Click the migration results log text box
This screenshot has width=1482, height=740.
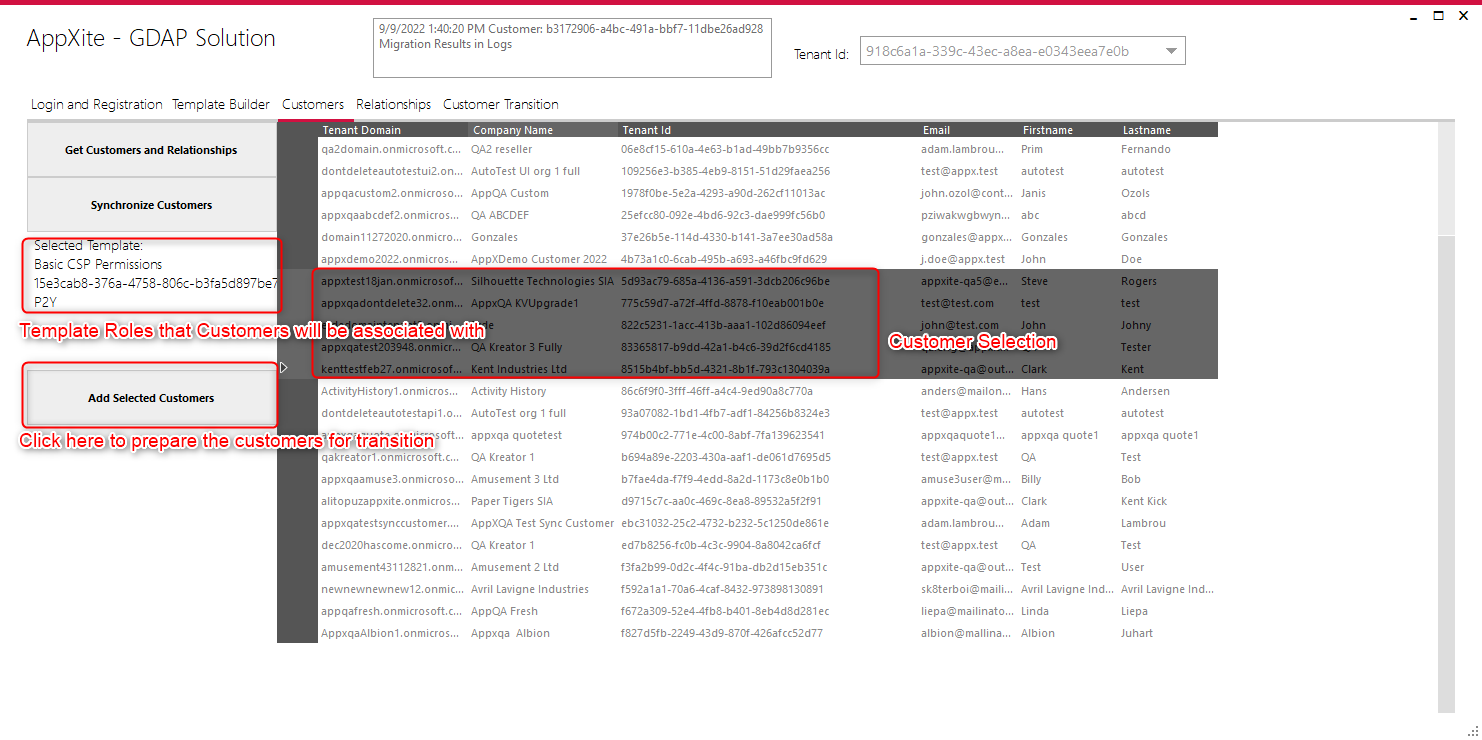tap(572, 47)
